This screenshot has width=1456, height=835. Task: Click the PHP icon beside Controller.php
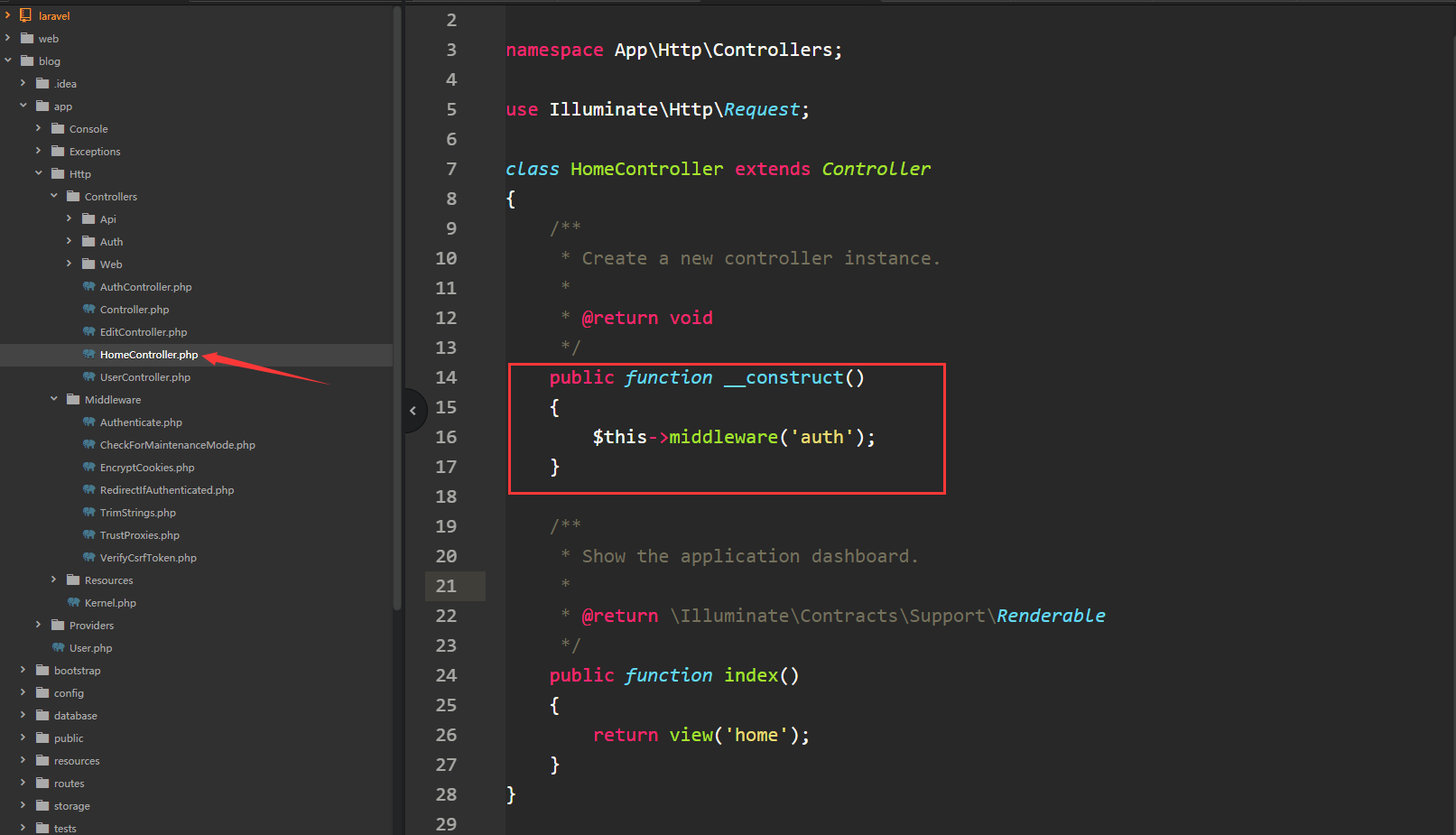pos(88,309)
